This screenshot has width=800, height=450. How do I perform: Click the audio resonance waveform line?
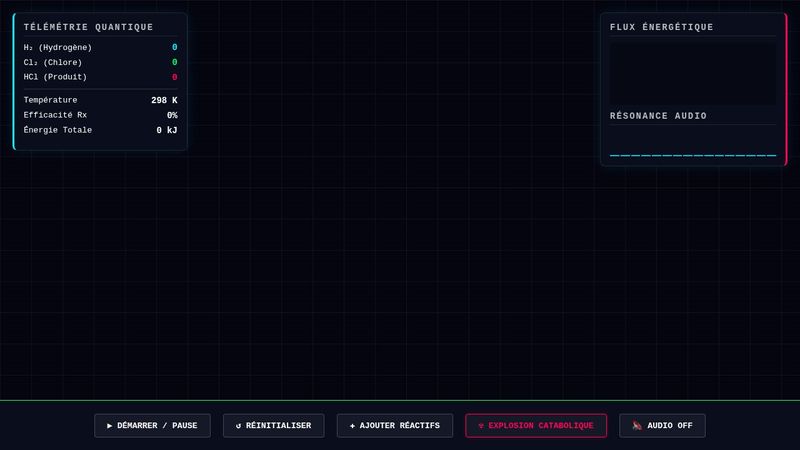coord(693,155)
